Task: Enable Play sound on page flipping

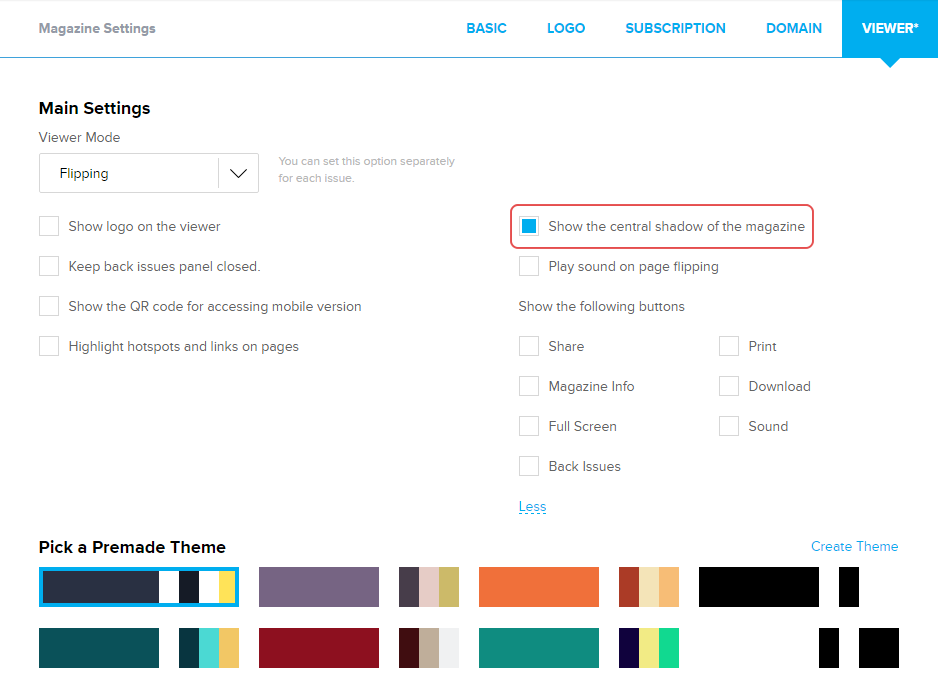Action: coord(529,267)
